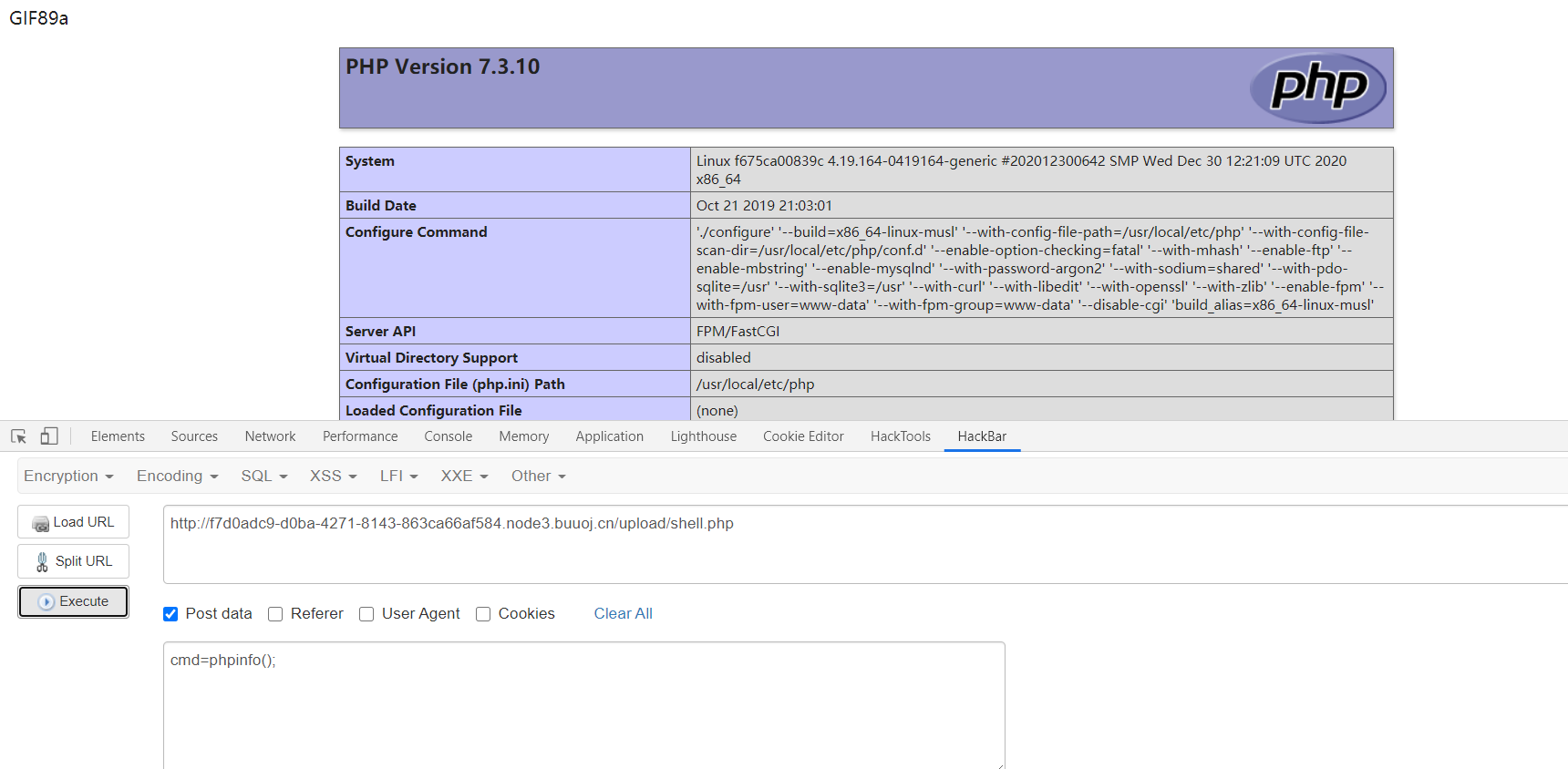
Task: Select the 'PHP Version 7.3.10' heading text
Action: pyautogui.click(x=443, y=67)
